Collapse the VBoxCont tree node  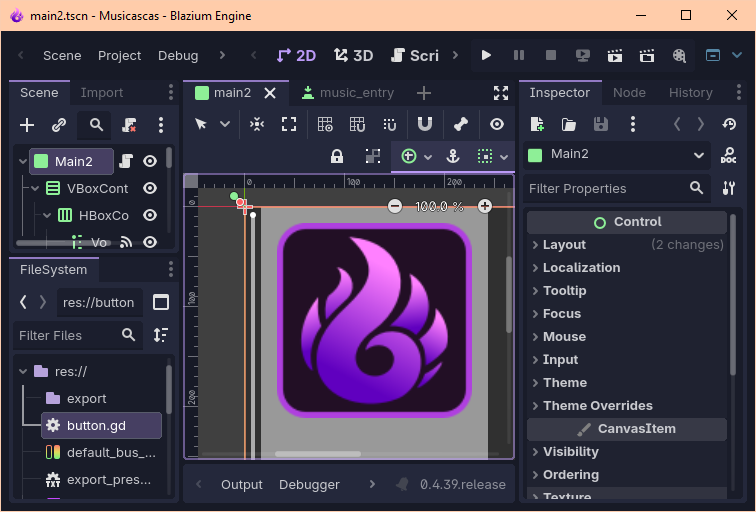(35, 188)
